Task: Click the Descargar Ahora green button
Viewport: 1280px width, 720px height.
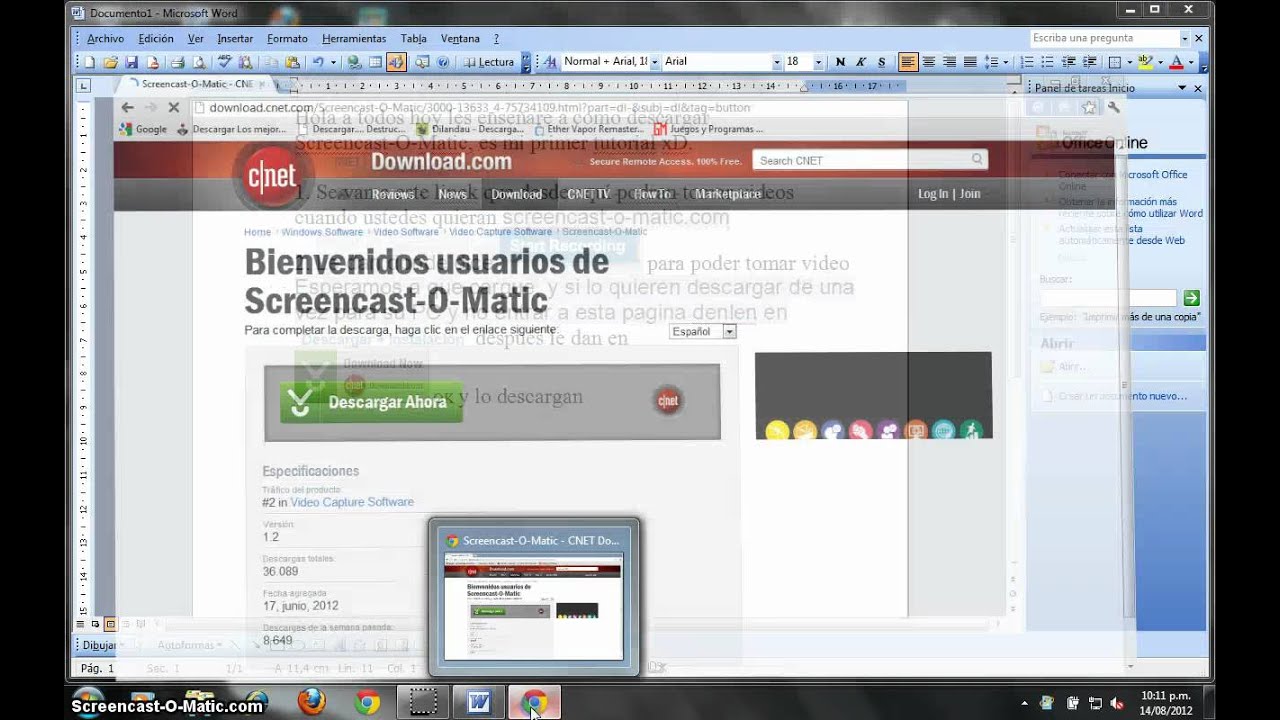Action: coord(371,402)
